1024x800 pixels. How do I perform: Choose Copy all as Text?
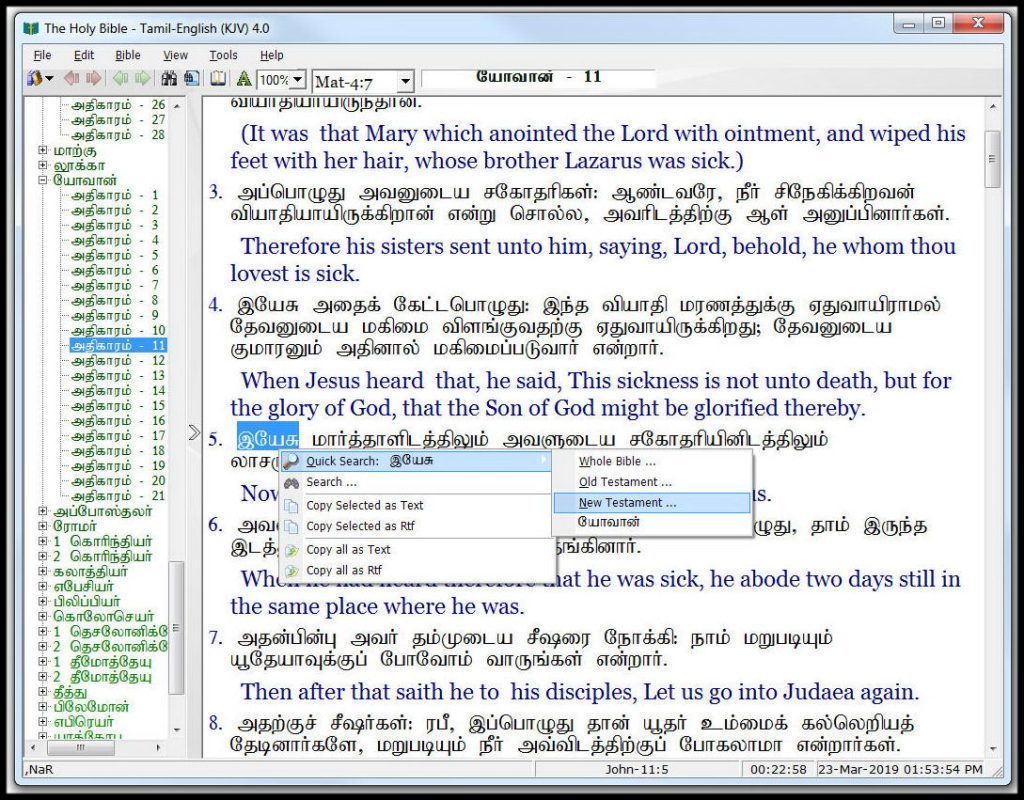tap(417, 550)
